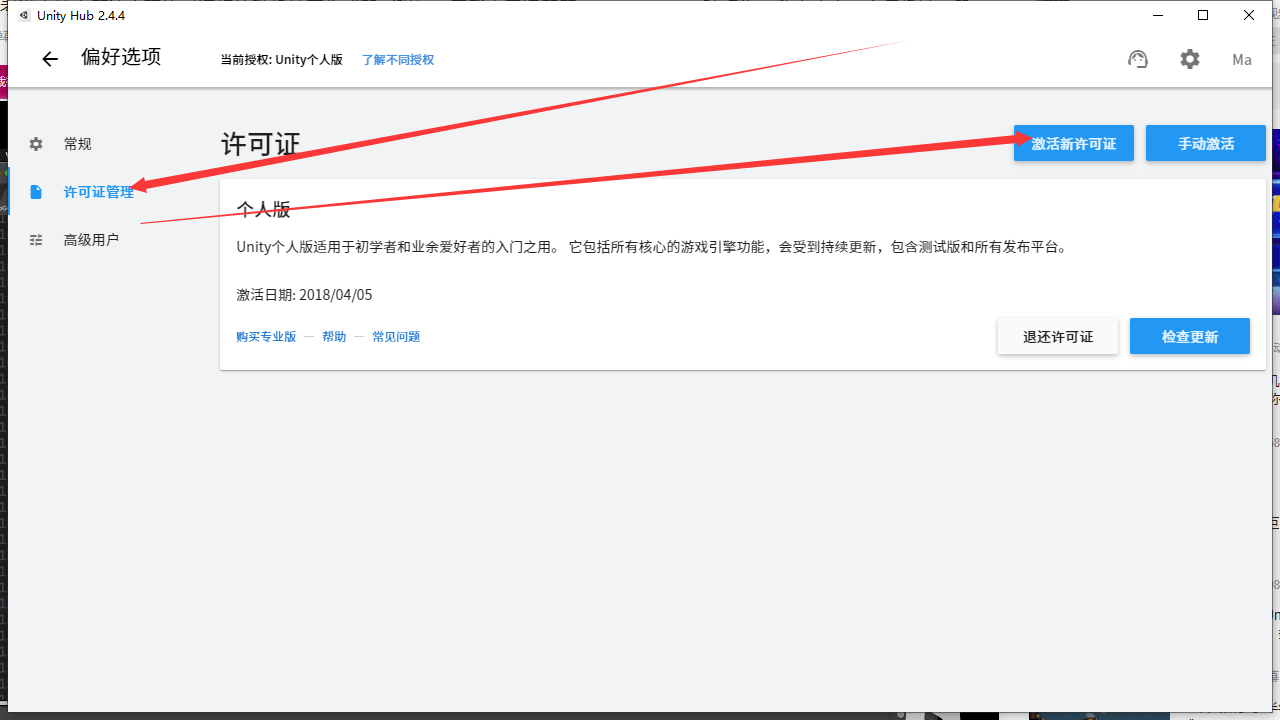
Task: Click the document icon beside 许可证管理
Action: (x=36, y=191)
